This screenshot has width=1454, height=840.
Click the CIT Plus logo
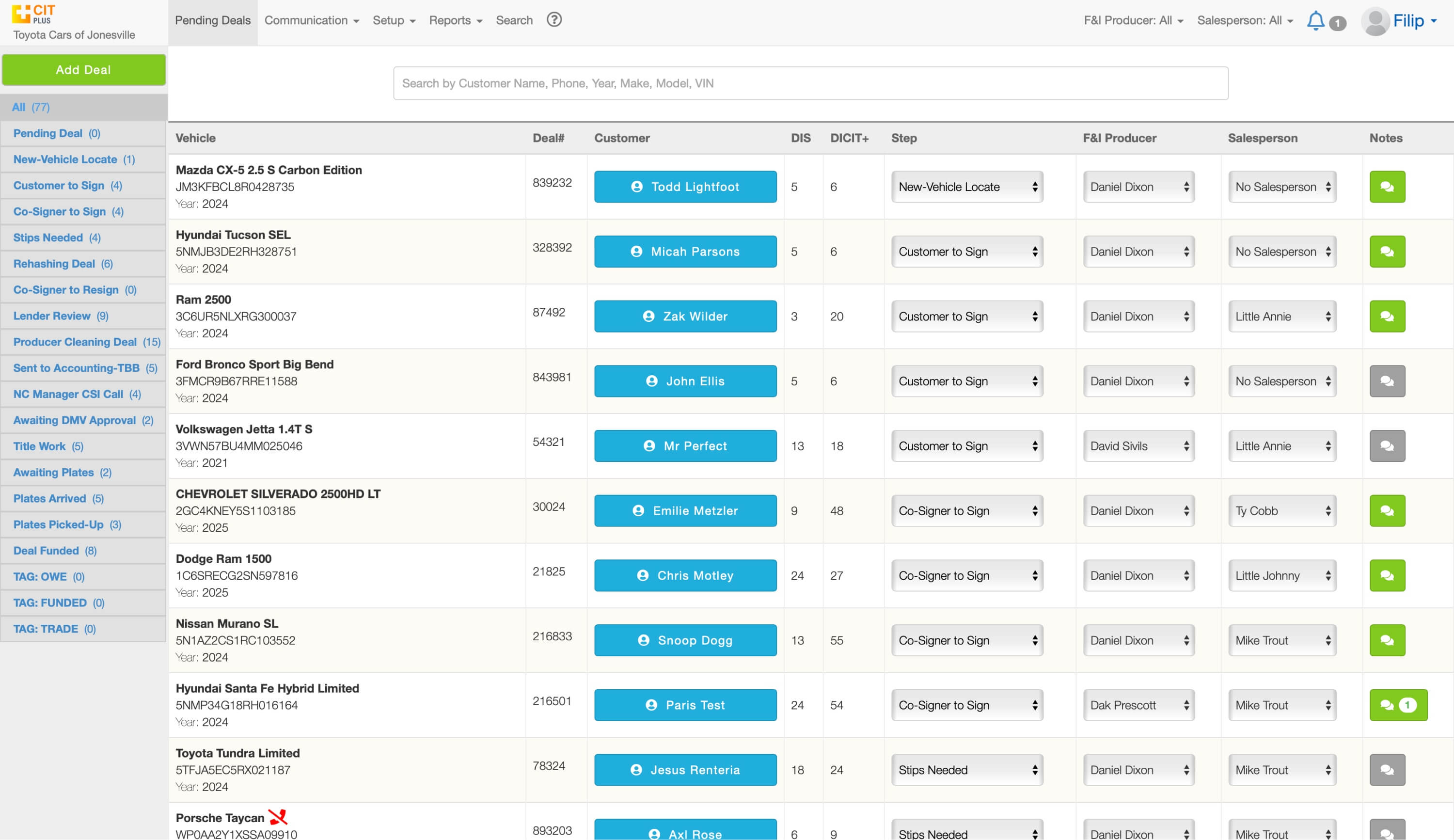[33, 14]
